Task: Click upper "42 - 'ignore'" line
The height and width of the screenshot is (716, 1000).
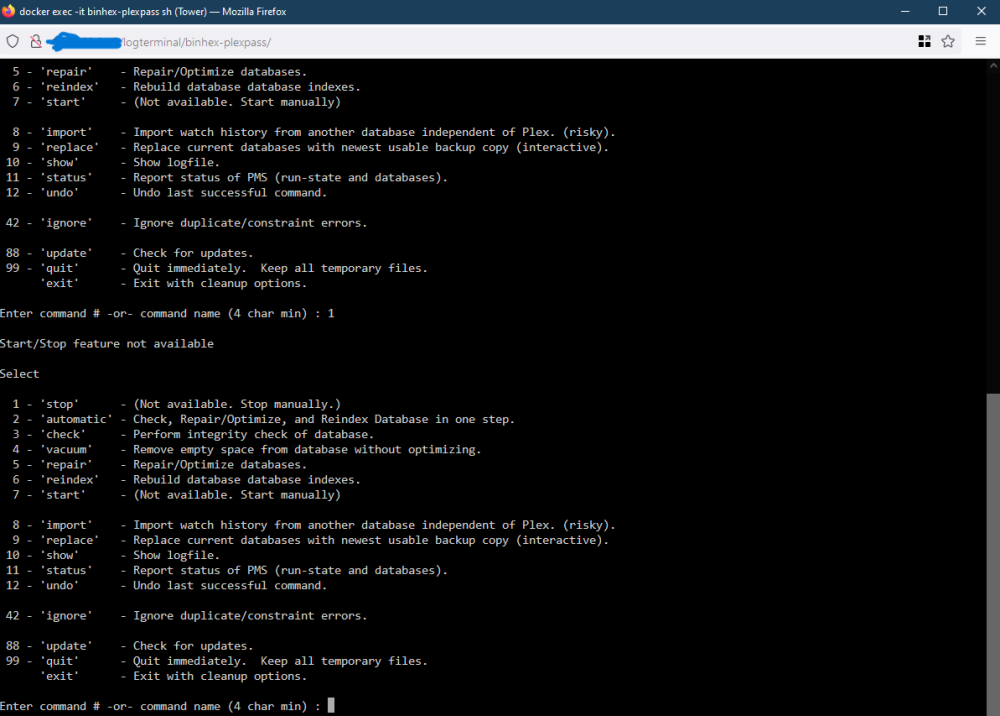Action: [186, 223]
